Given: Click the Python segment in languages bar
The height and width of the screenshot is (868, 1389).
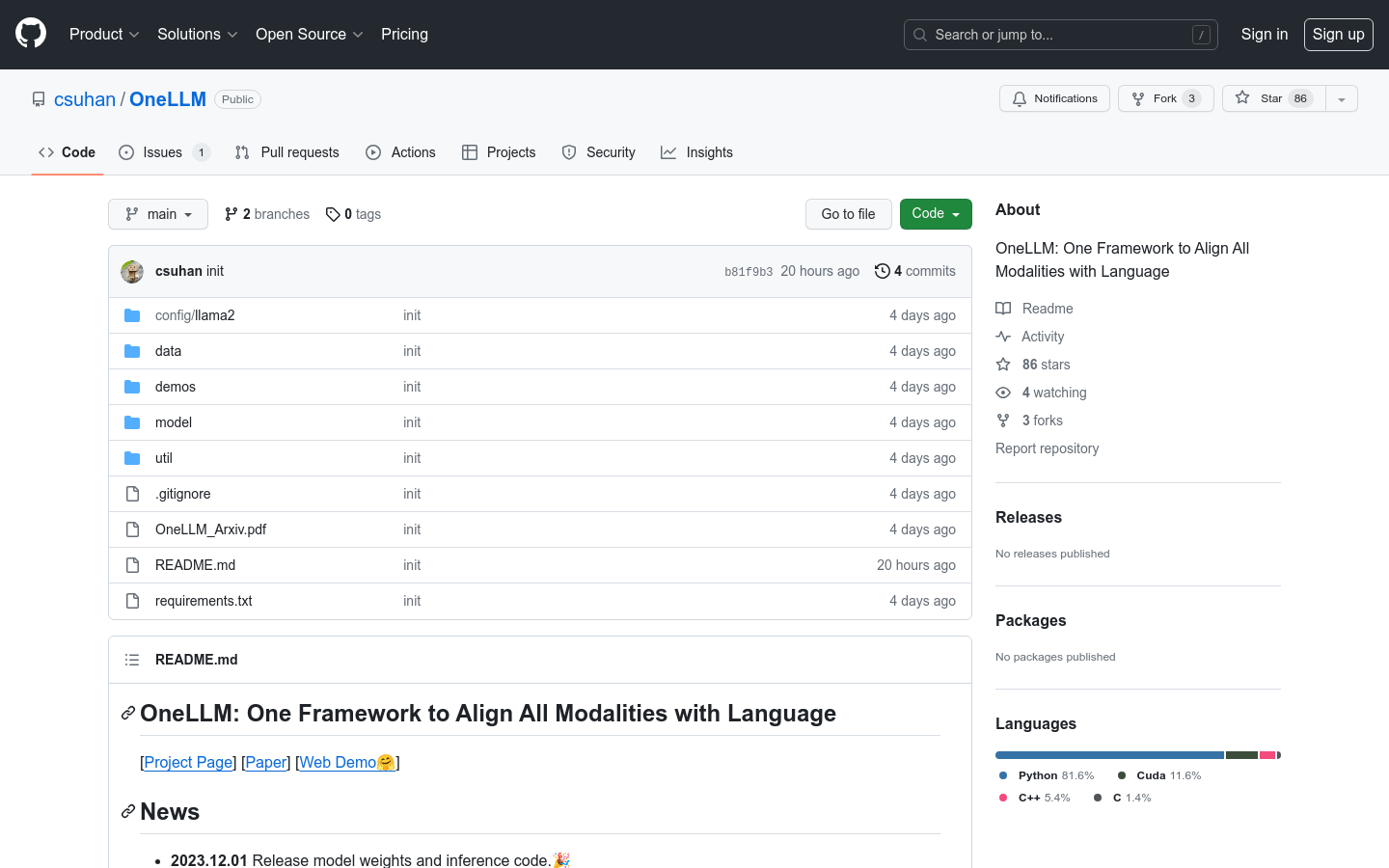Looking at the screenshot, I should pos(1109,755).
